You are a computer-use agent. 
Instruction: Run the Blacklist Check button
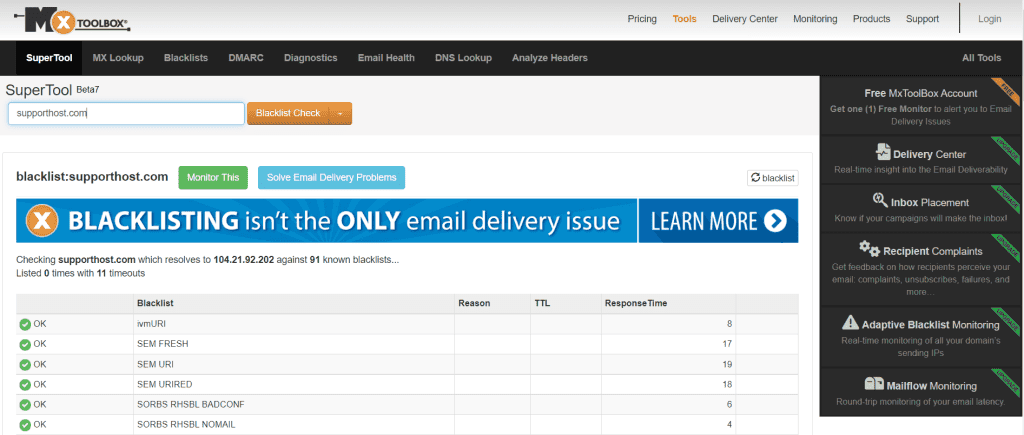coord(288,114)
